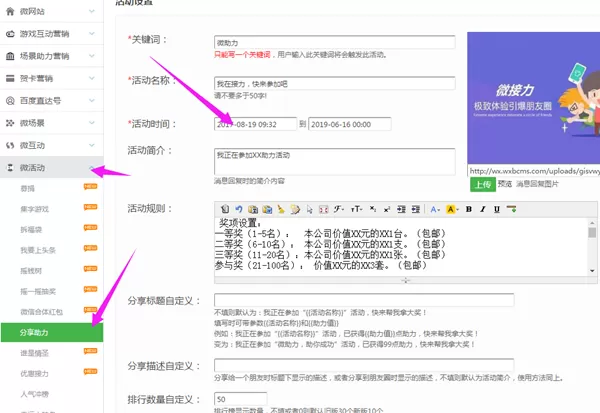Screen dimensions: 600x413
Task: Click the 关键词 keyword input field
Action: click(x=334, y=42)
